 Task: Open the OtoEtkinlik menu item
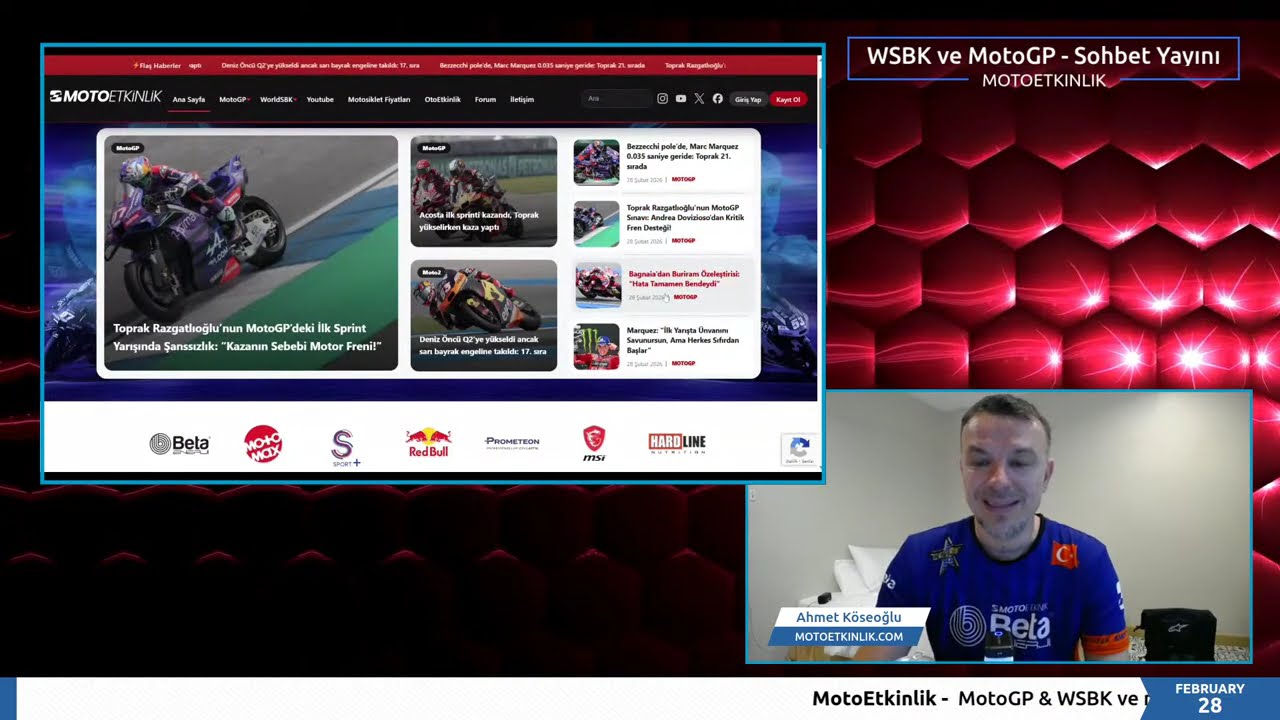(442, 100)
